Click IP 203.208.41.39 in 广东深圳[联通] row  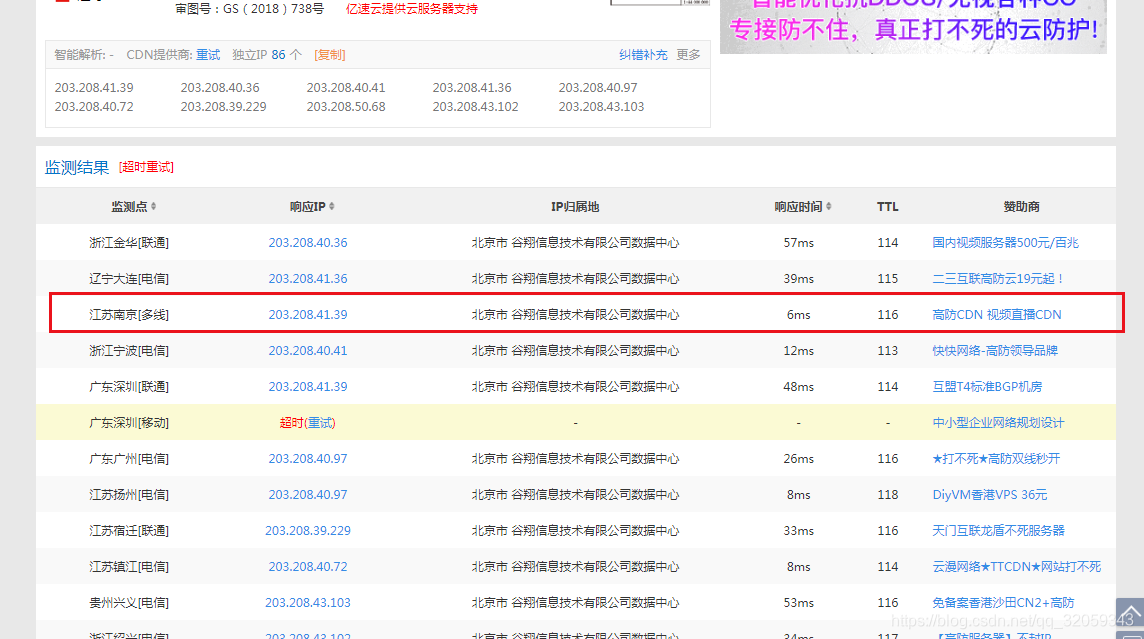pos(308,387)
